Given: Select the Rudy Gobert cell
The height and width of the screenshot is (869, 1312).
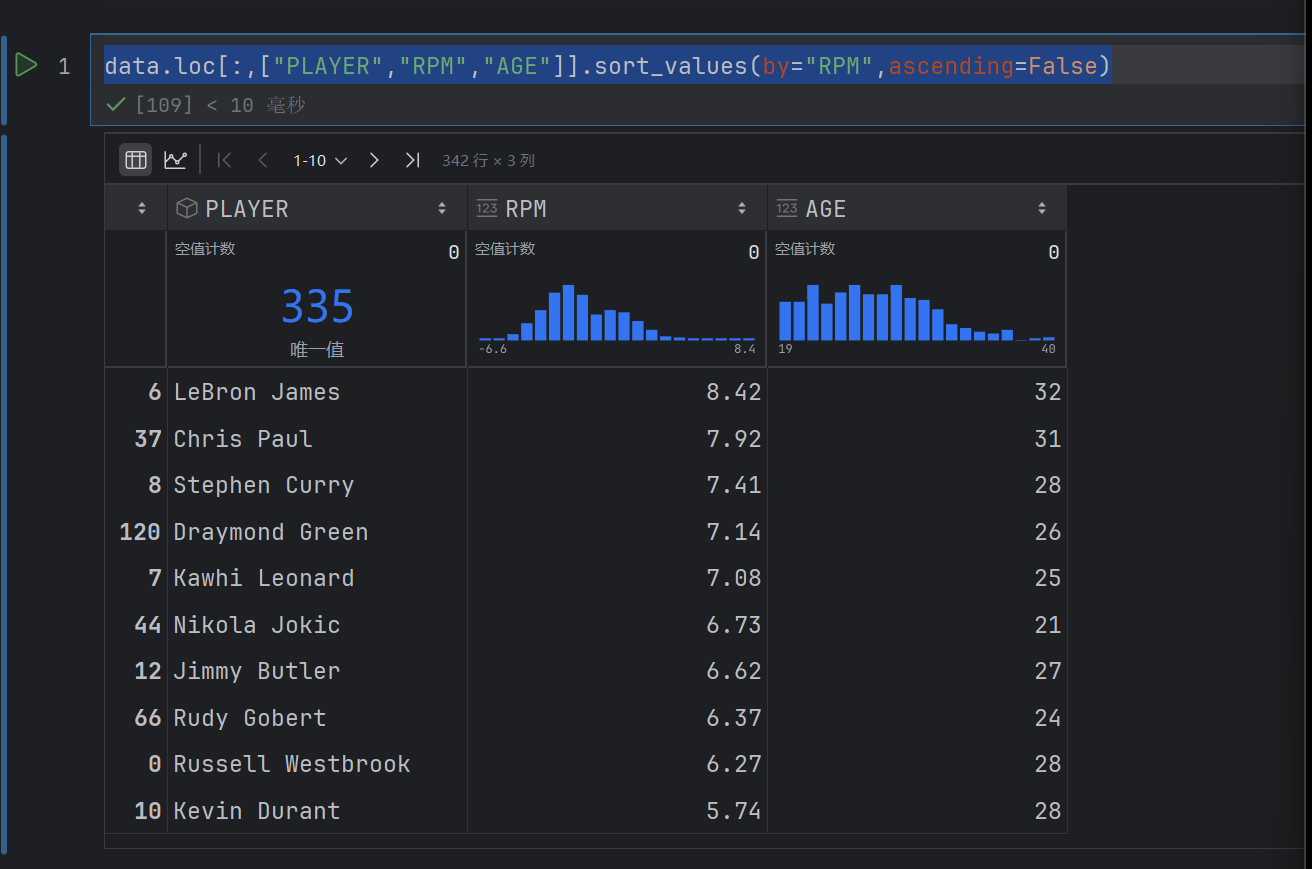Looking at the screenshot, I should 316,718.
